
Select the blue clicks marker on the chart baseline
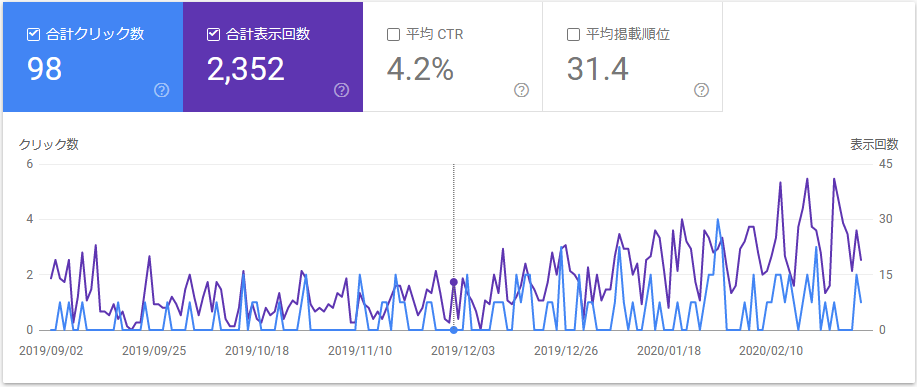(x=454, y=330)
